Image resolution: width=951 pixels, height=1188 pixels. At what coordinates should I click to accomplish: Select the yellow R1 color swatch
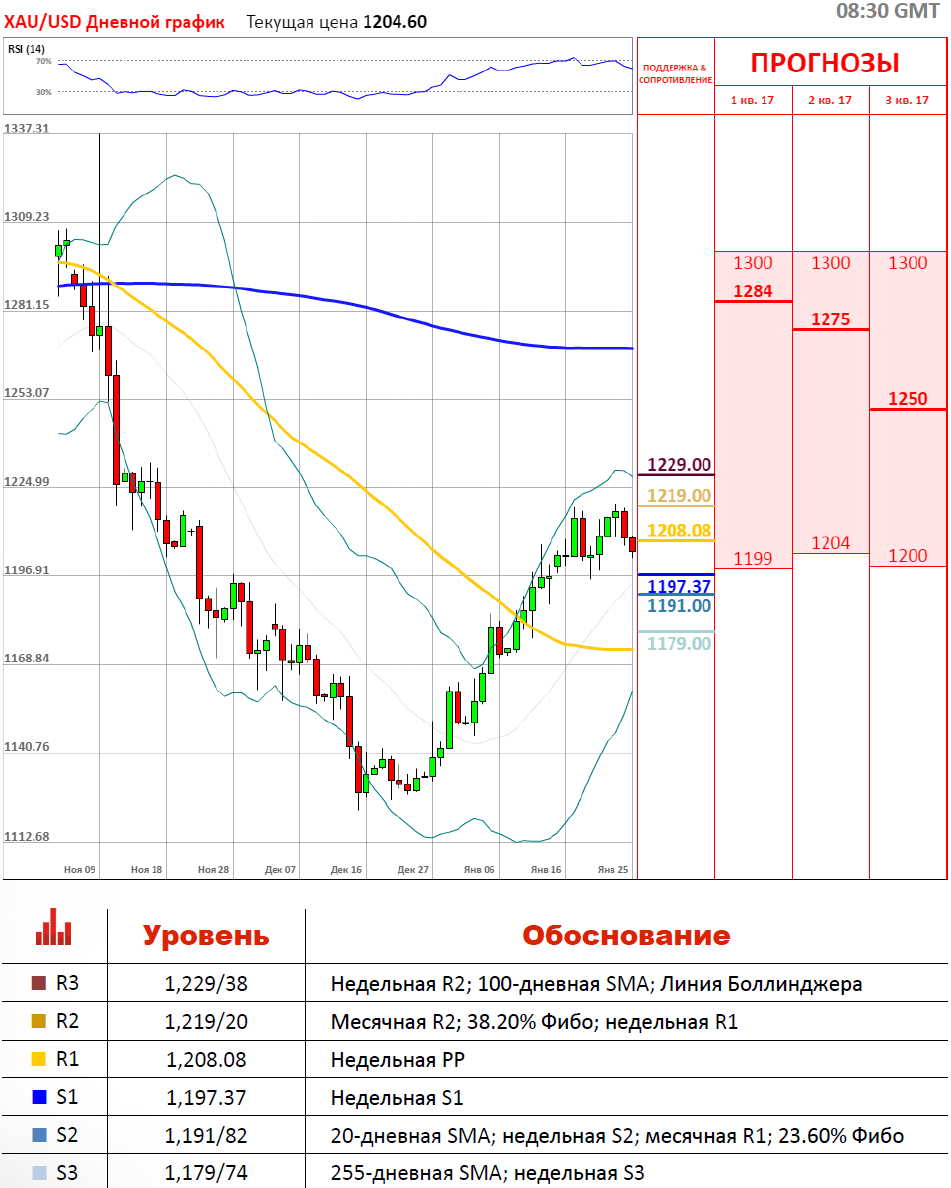point(40,1060)
